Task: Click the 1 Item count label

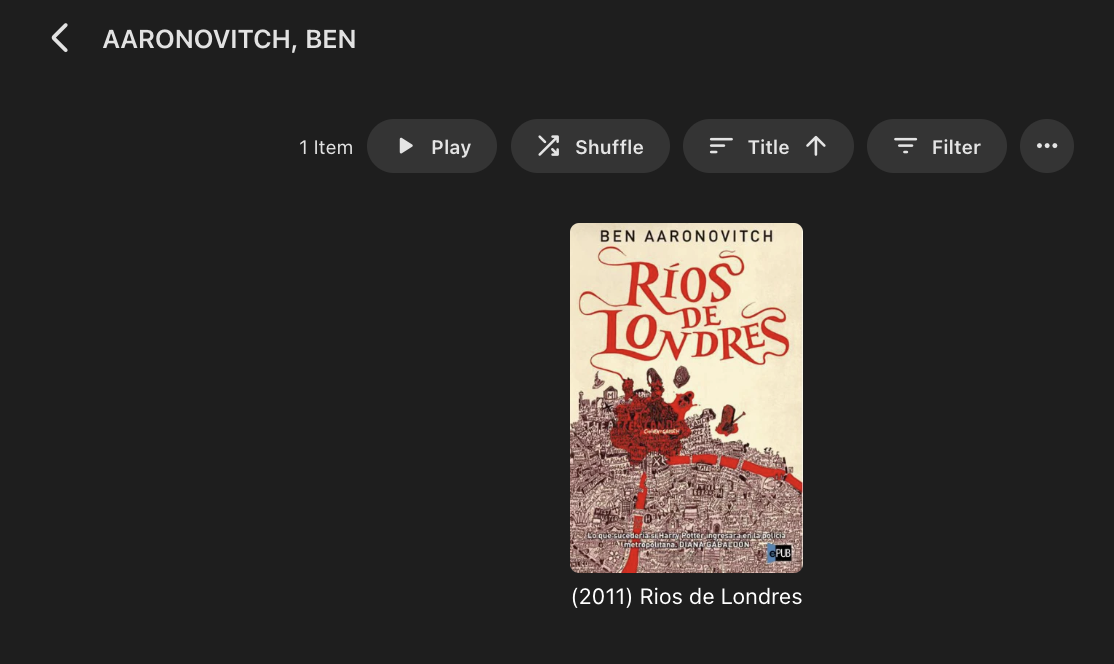Action: [326, 147]
